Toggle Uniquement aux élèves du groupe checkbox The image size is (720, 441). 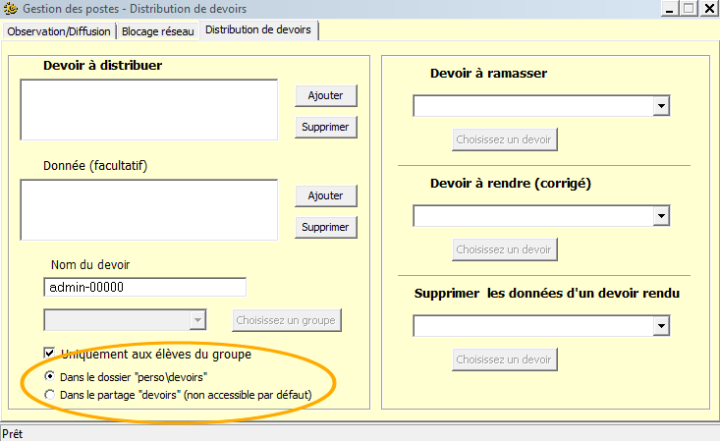coord(49,353)
